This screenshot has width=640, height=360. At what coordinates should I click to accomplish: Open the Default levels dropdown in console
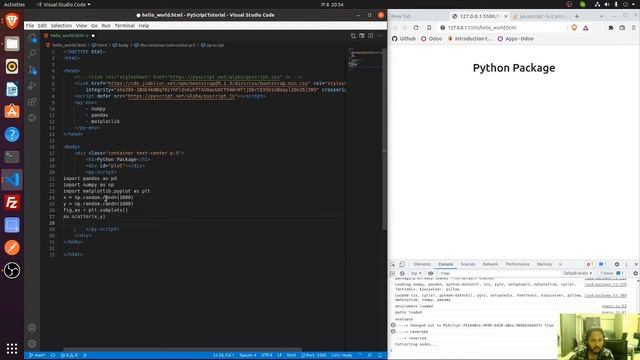pyautogui.click(x=578, y=273)
